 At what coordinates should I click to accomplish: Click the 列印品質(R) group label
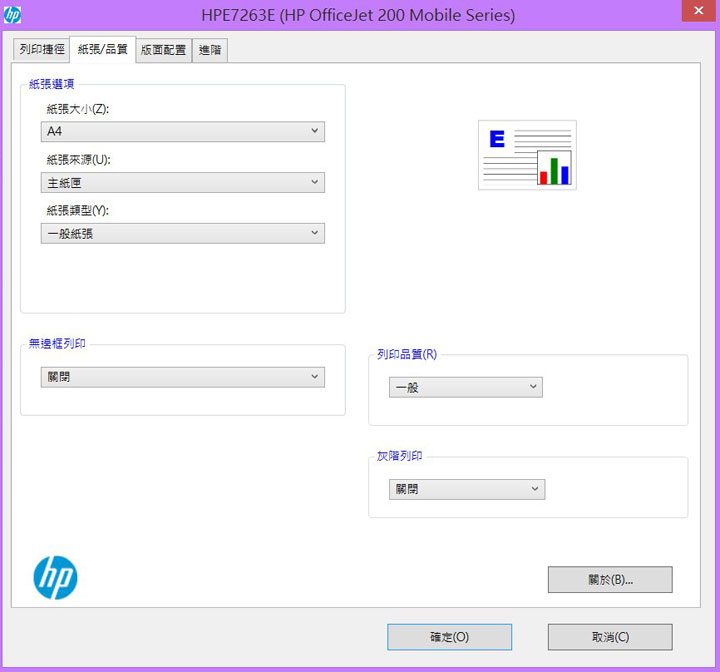pos(407,354)
